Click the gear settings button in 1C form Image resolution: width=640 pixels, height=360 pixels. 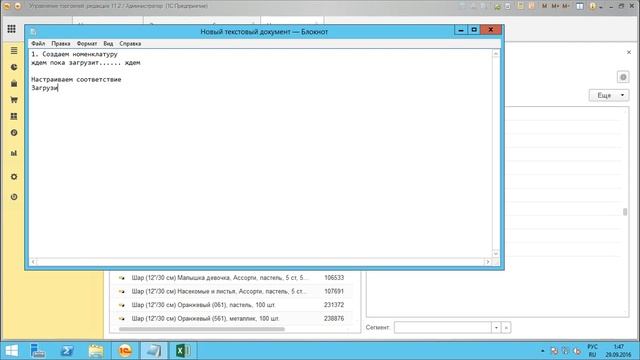(x=623, y=77)
